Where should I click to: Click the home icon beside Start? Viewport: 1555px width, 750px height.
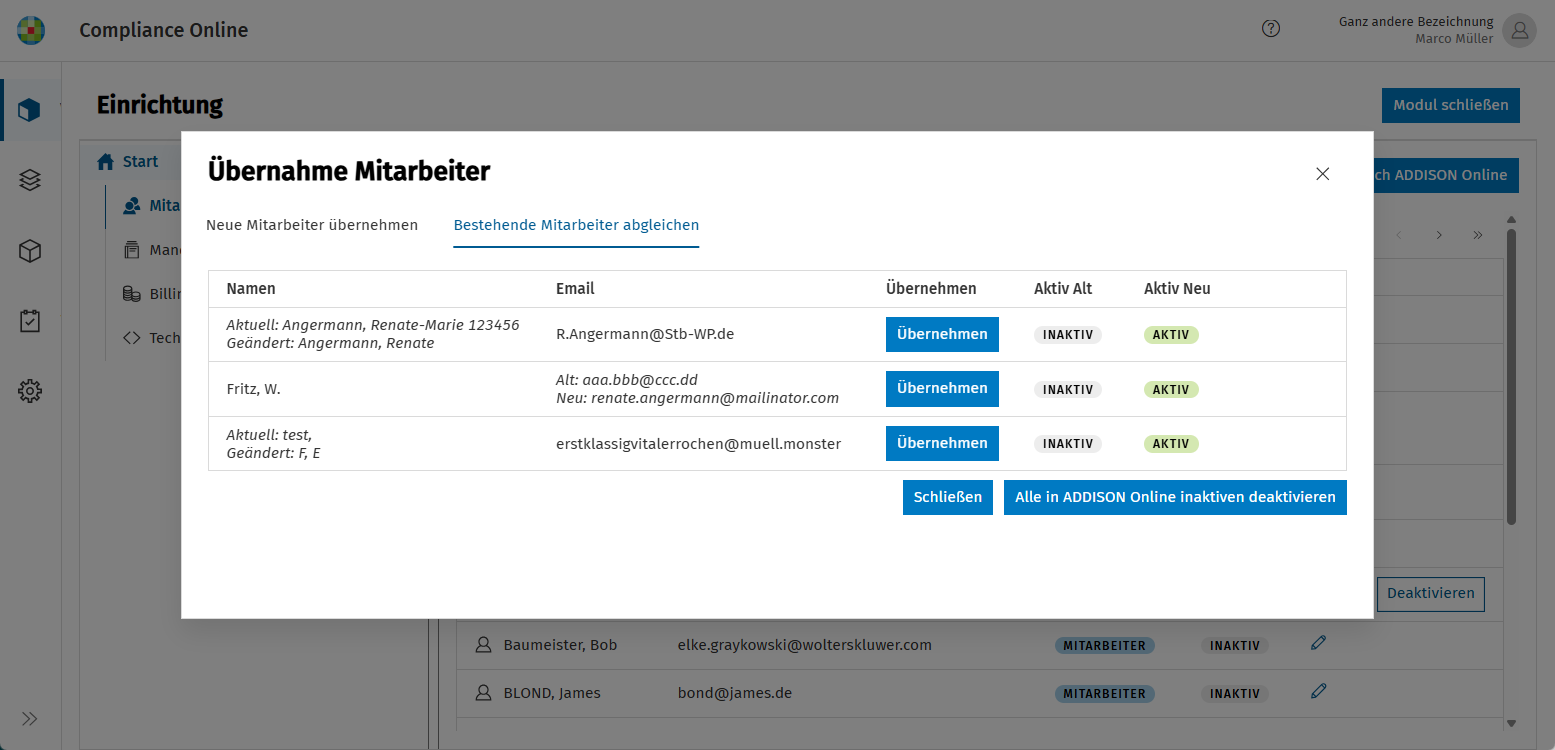tap(105, 161)
